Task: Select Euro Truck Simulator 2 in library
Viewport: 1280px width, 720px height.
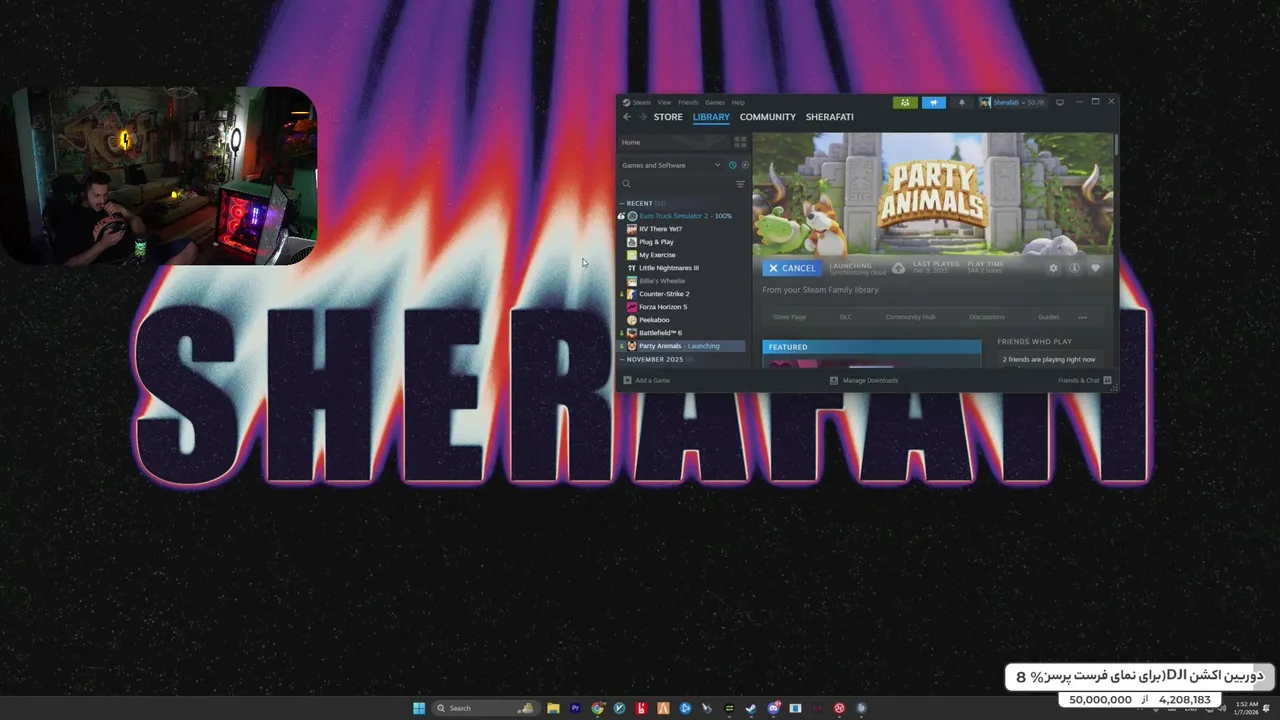Action: click(x=683, y=216)
